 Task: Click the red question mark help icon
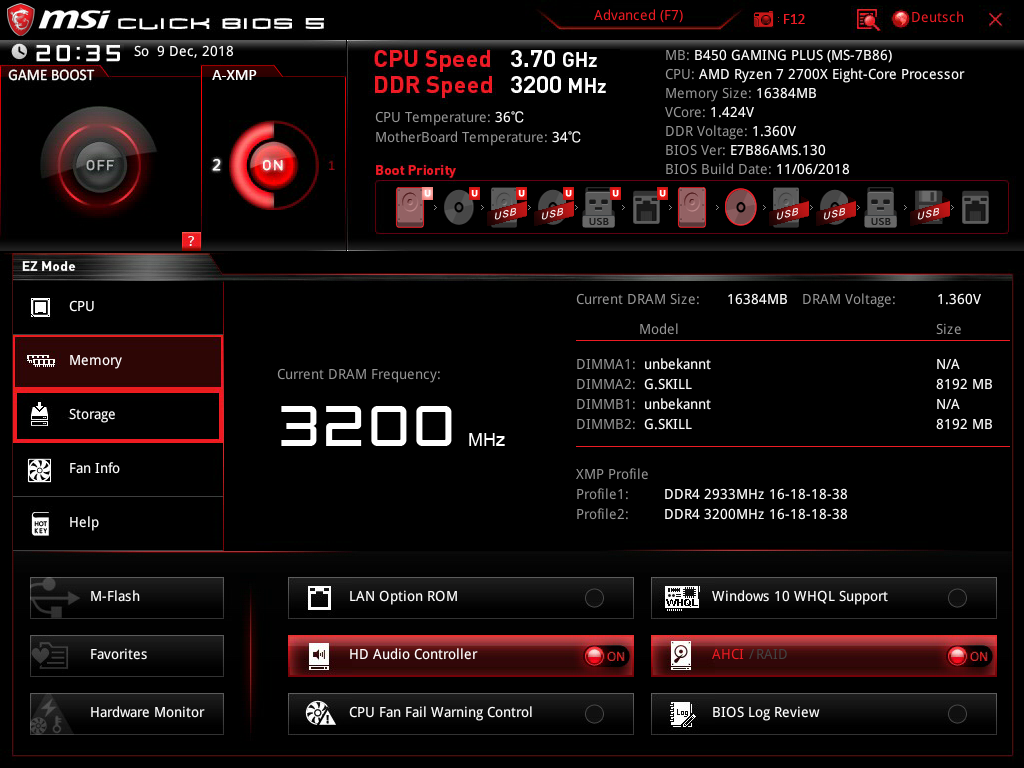[x=191, y=240]
